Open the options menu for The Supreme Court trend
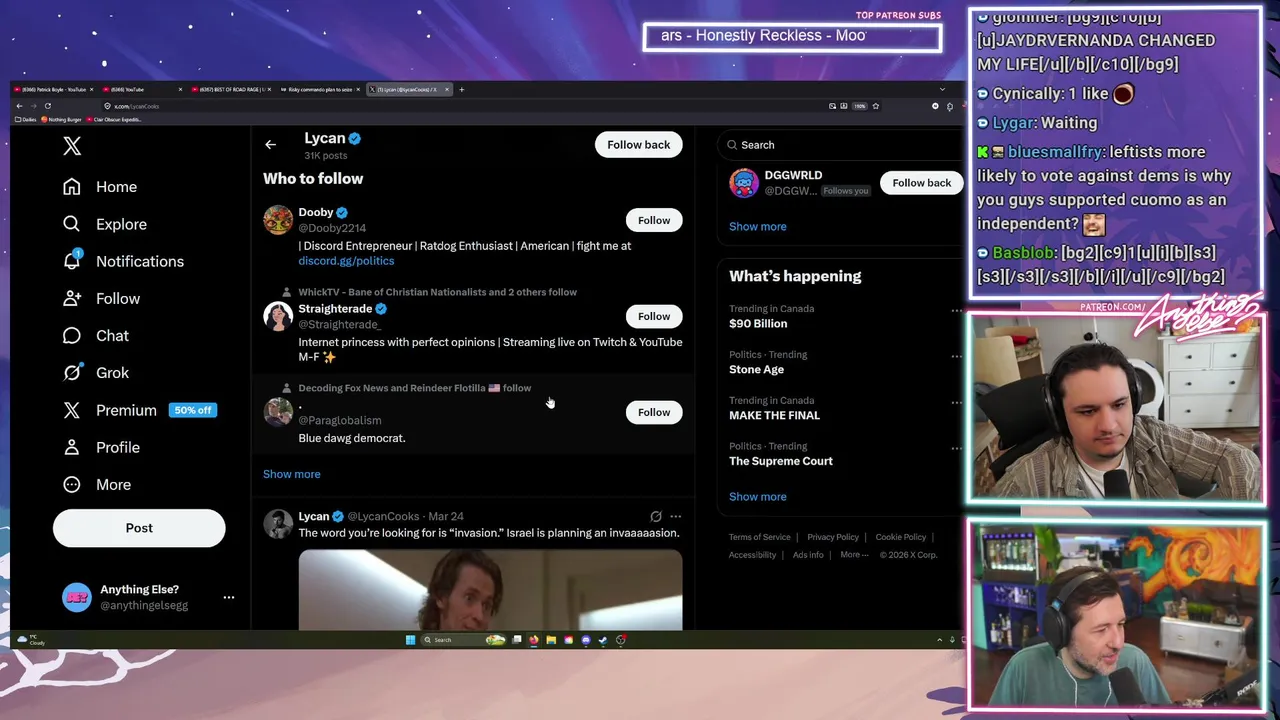 [956, 448]
